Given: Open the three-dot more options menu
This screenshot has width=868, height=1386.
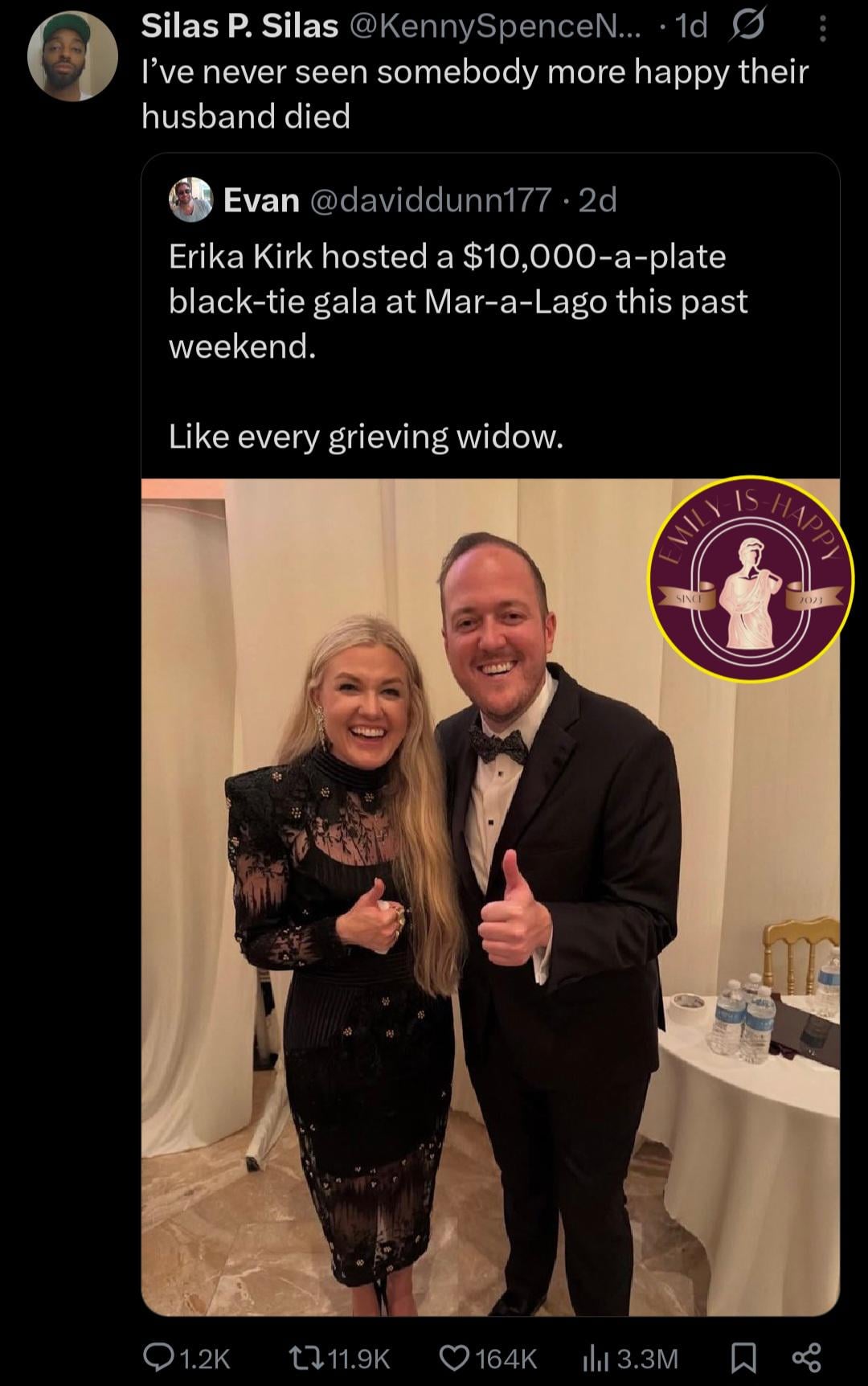Looking at the screenshot, I should pos(822,30).
